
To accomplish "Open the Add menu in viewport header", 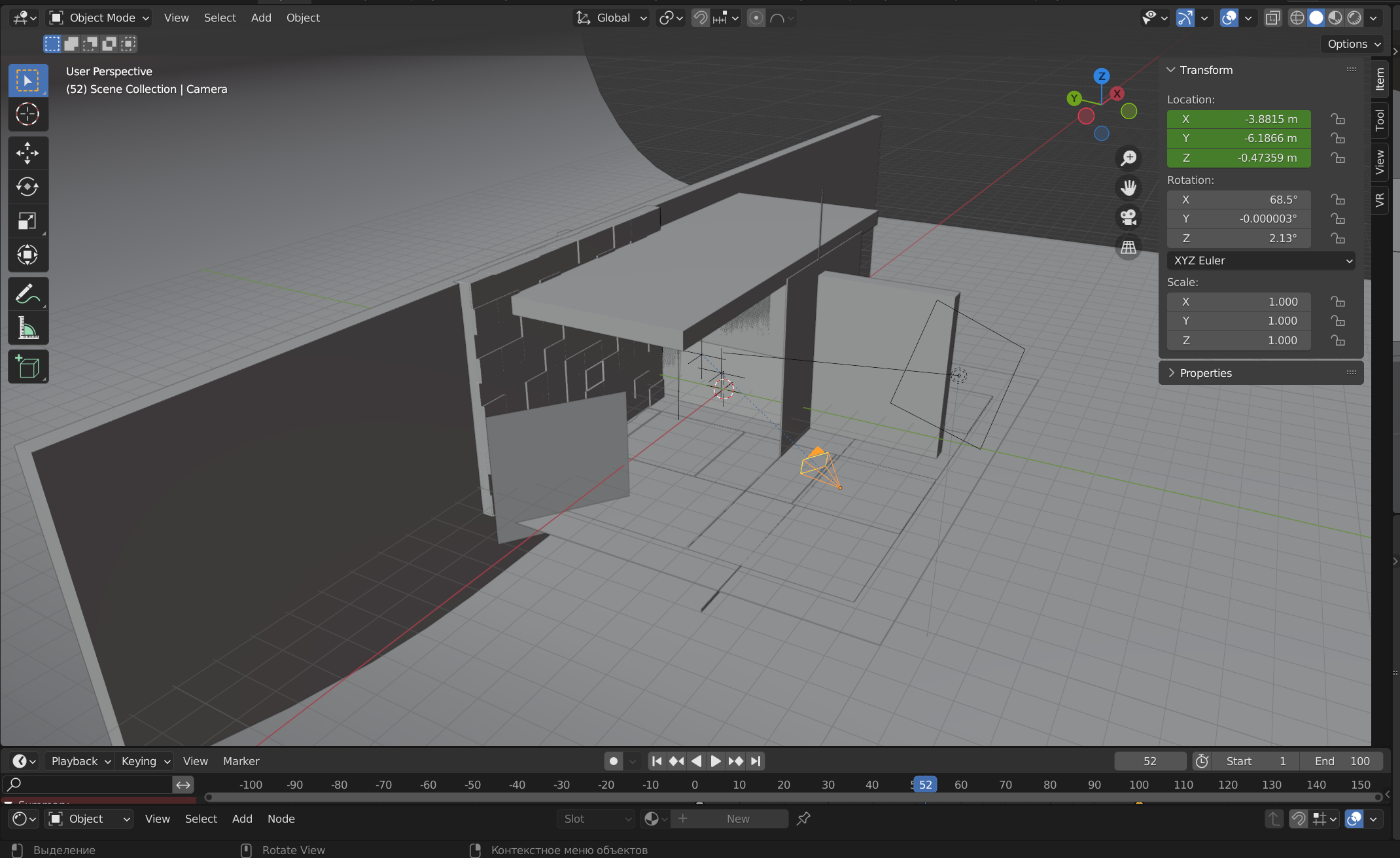I will (x=261, y=18).
